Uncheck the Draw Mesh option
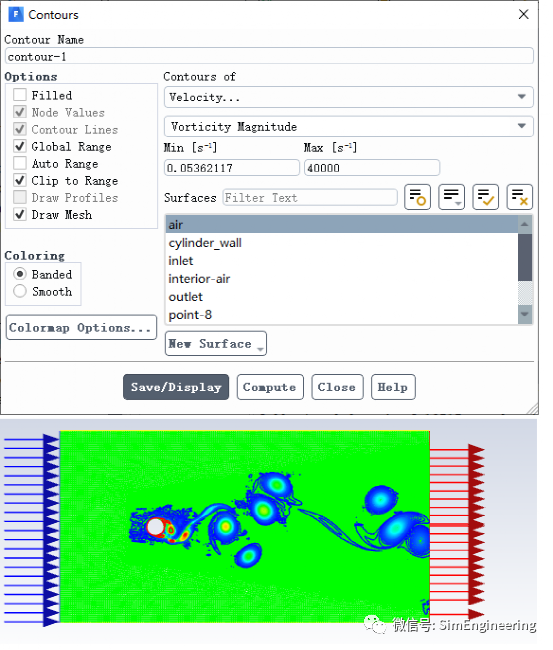This screenshot has width=553, height=650. (19, 214)
